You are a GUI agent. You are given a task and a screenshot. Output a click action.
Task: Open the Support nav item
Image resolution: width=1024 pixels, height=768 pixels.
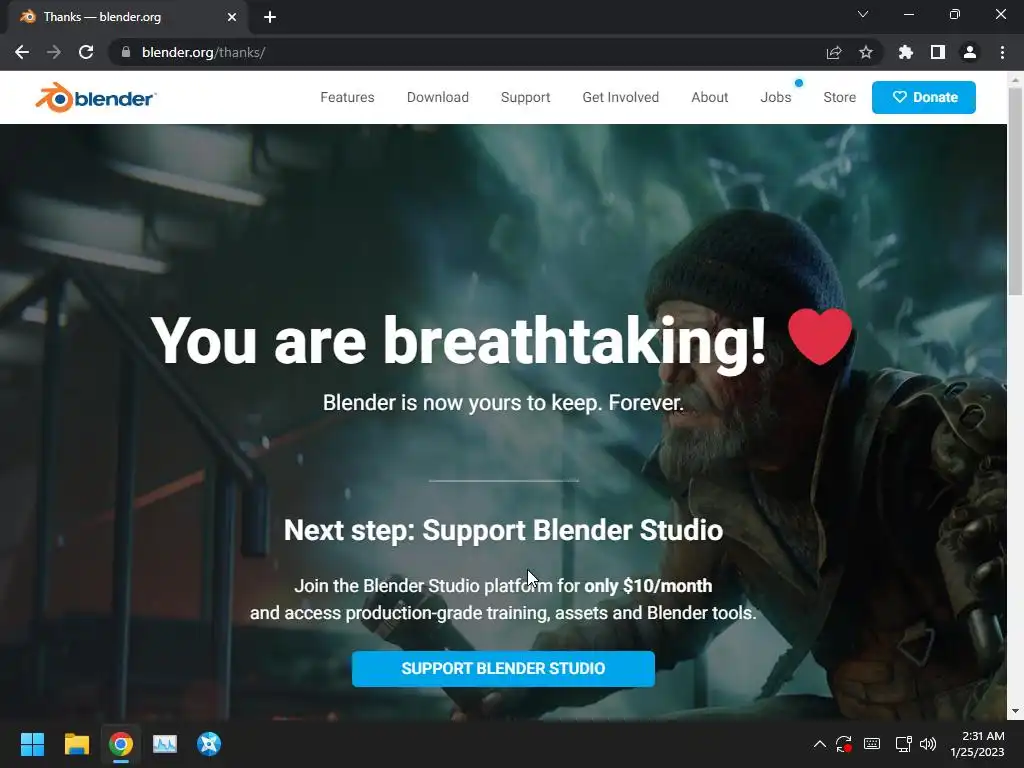pos(526,97)
